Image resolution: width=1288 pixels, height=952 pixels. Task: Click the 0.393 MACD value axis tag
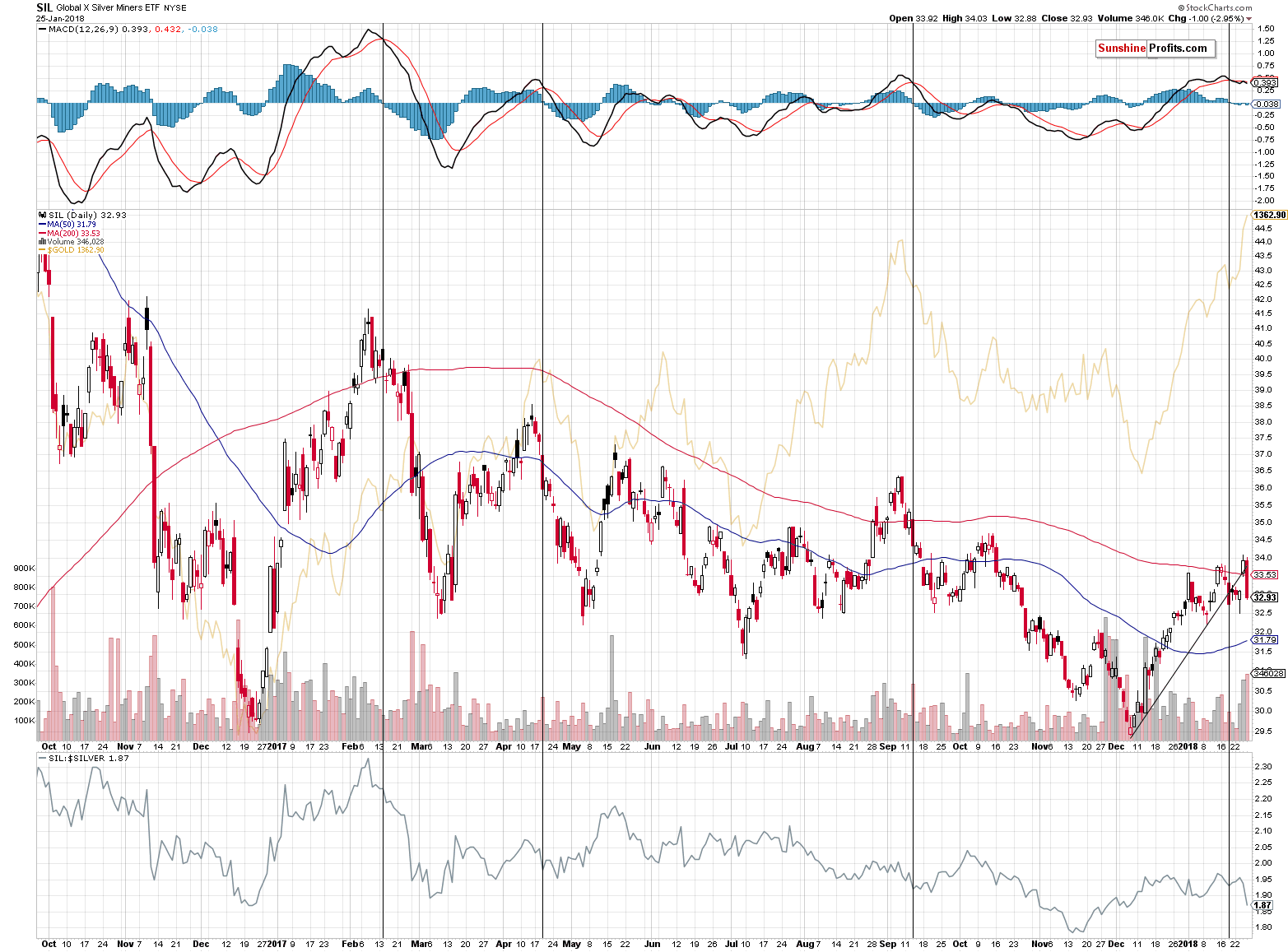click(1264, 82)
